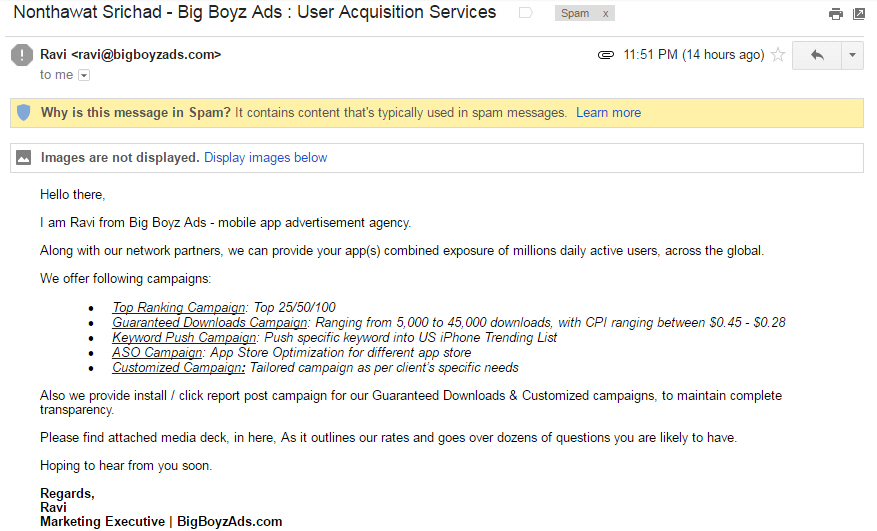877x531 pixels.
Task: Click the reply arrow button
Action: (x=817, y=55)
